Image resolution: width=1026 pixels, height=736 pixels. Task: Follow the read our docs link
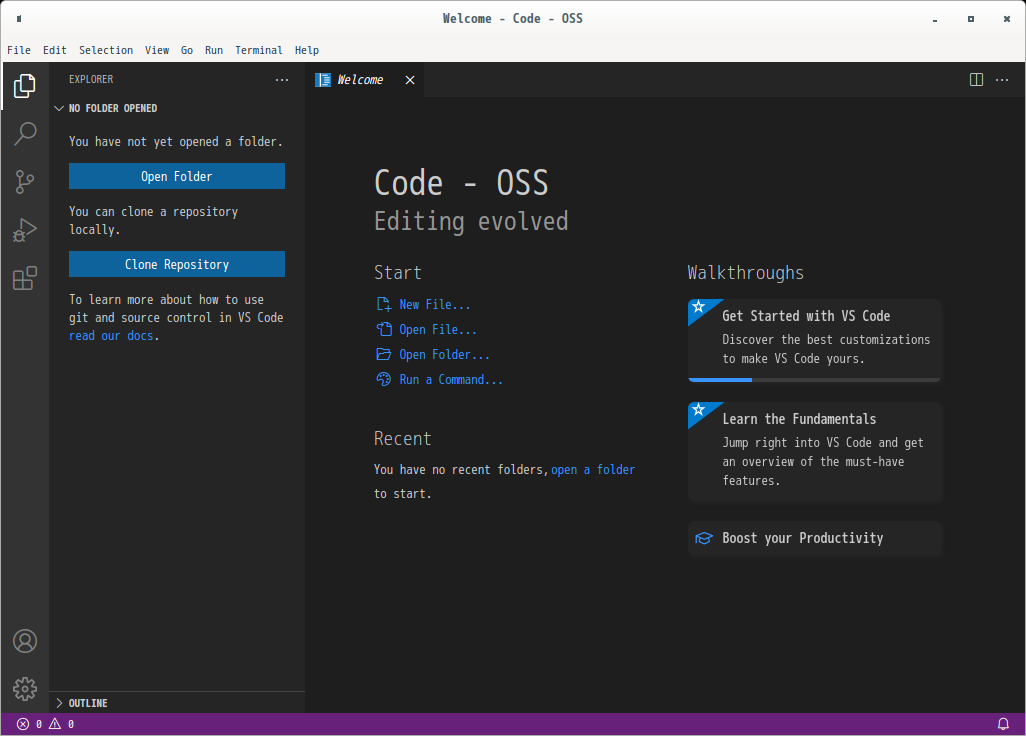[x=111, y=336]
